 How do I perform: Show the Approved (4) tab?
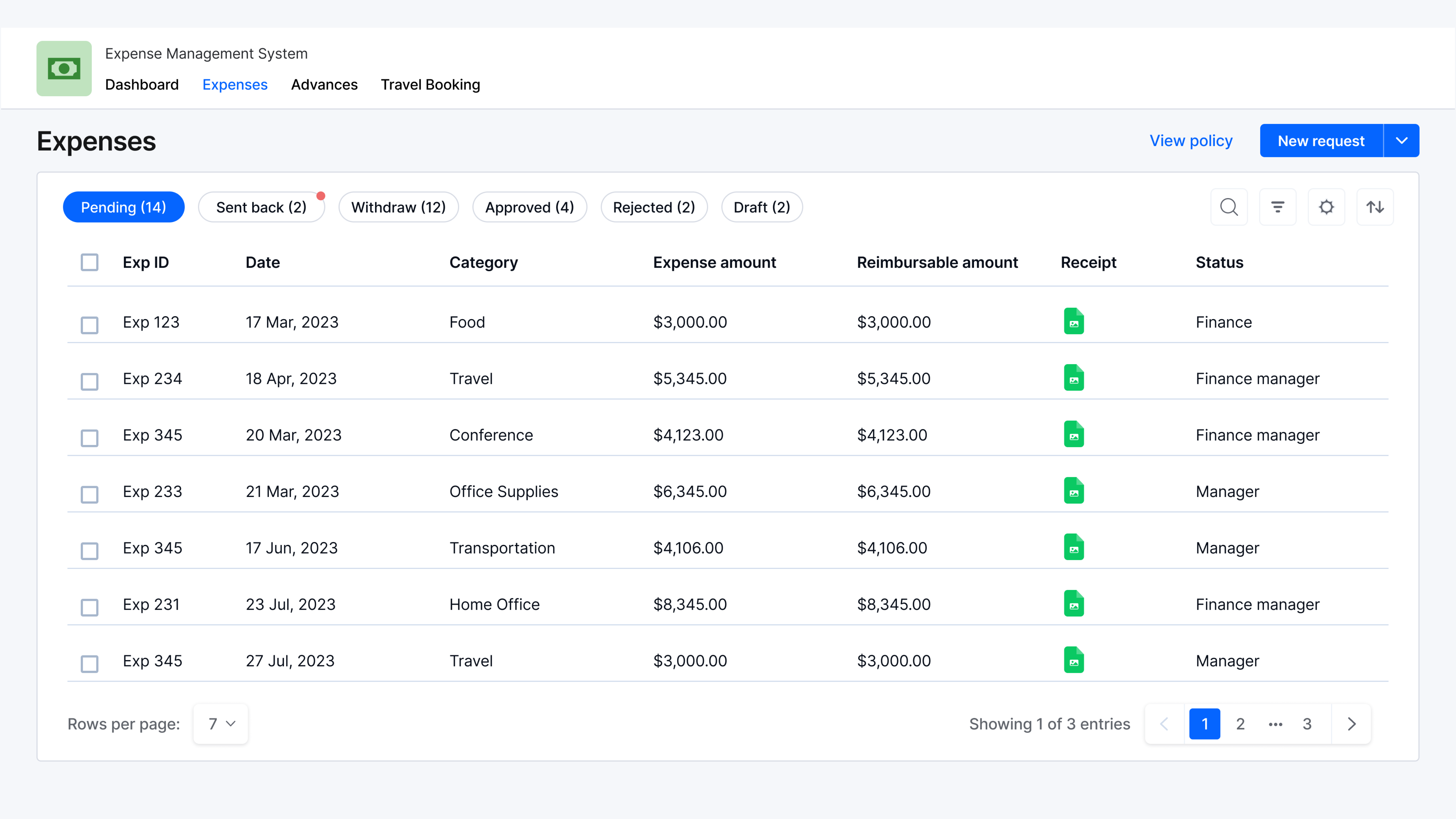(529, 207)
